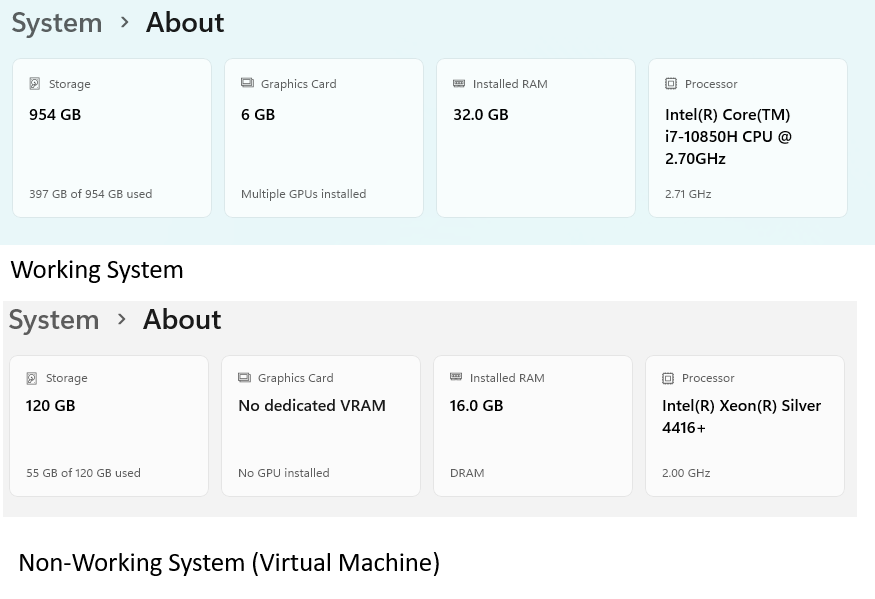Open the Storage card showing 55 GB used
Screen dimensions: 875x599
109,426
